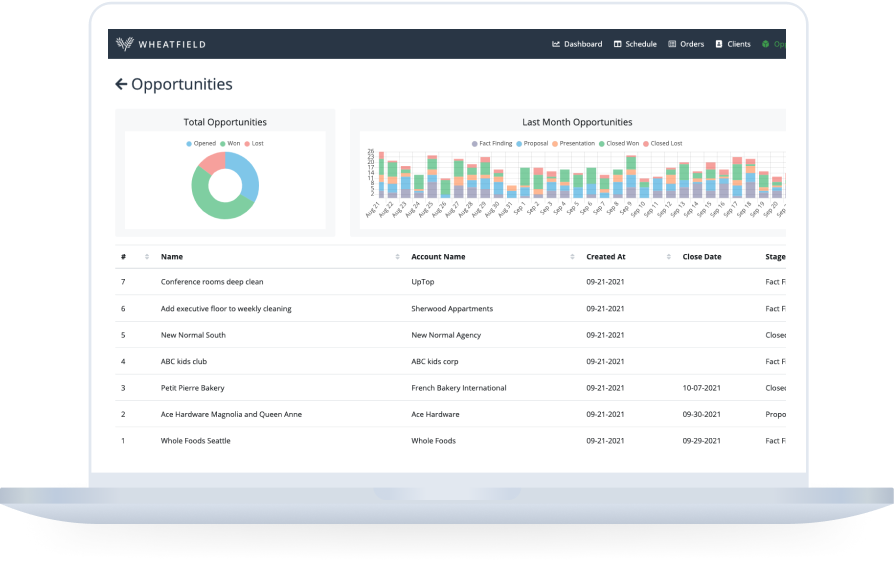
Task: Open Add executive floor to weekly cleaning
Action: coord(226,309)
